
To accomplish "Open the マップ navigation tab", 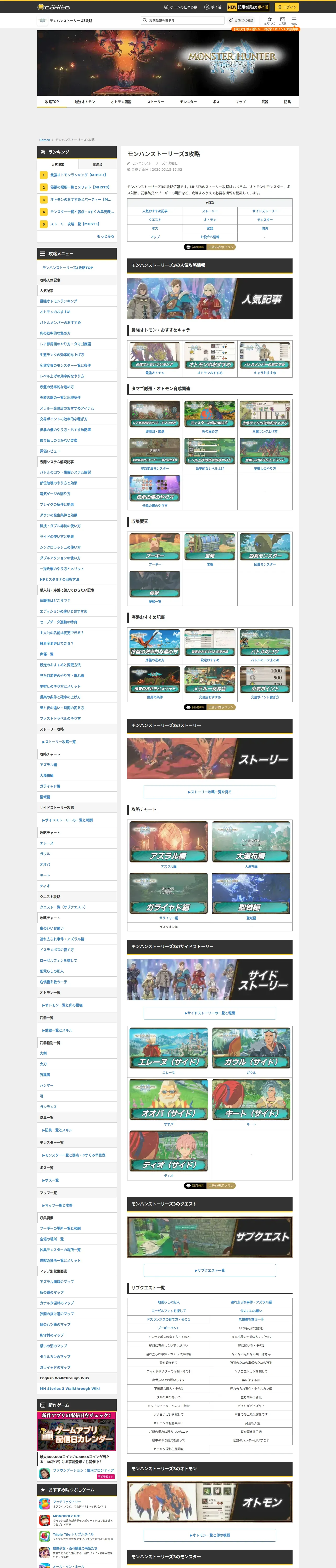I will [x=240, y=102].
